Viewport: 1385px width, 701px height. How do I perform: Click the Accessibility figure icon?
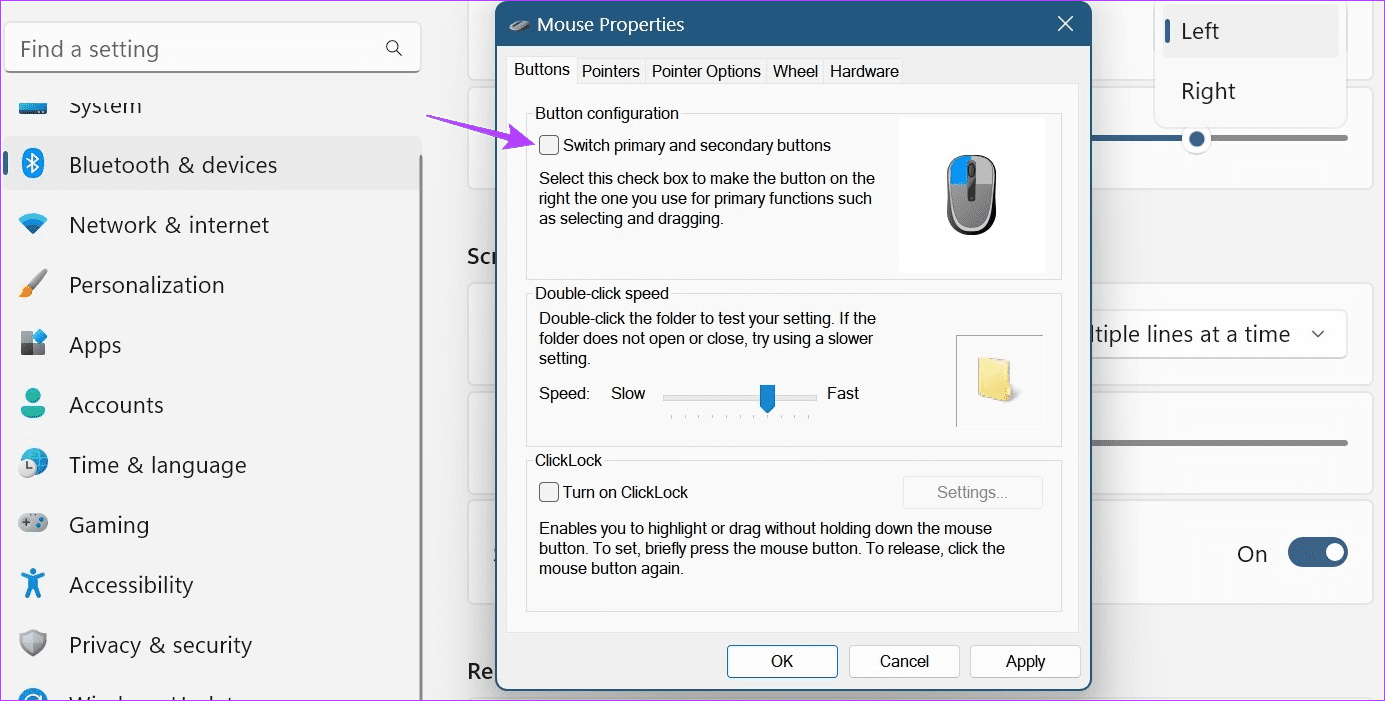tap(33, 584)
